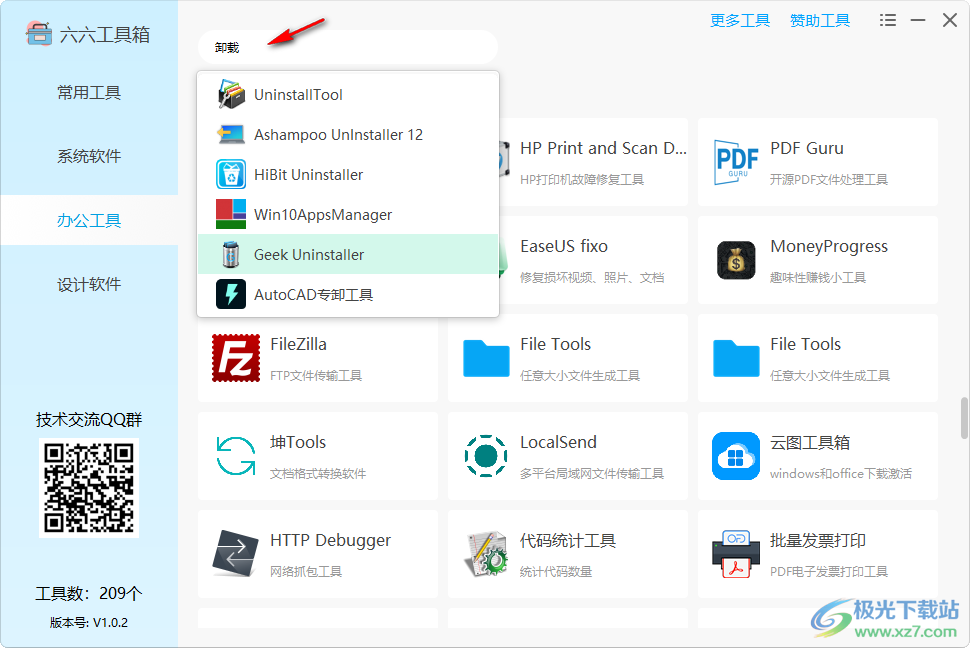Click the 文档格式转换软件 description text
Image resolution: width=970 pixels, height=648 pixels.
[318, 473]
